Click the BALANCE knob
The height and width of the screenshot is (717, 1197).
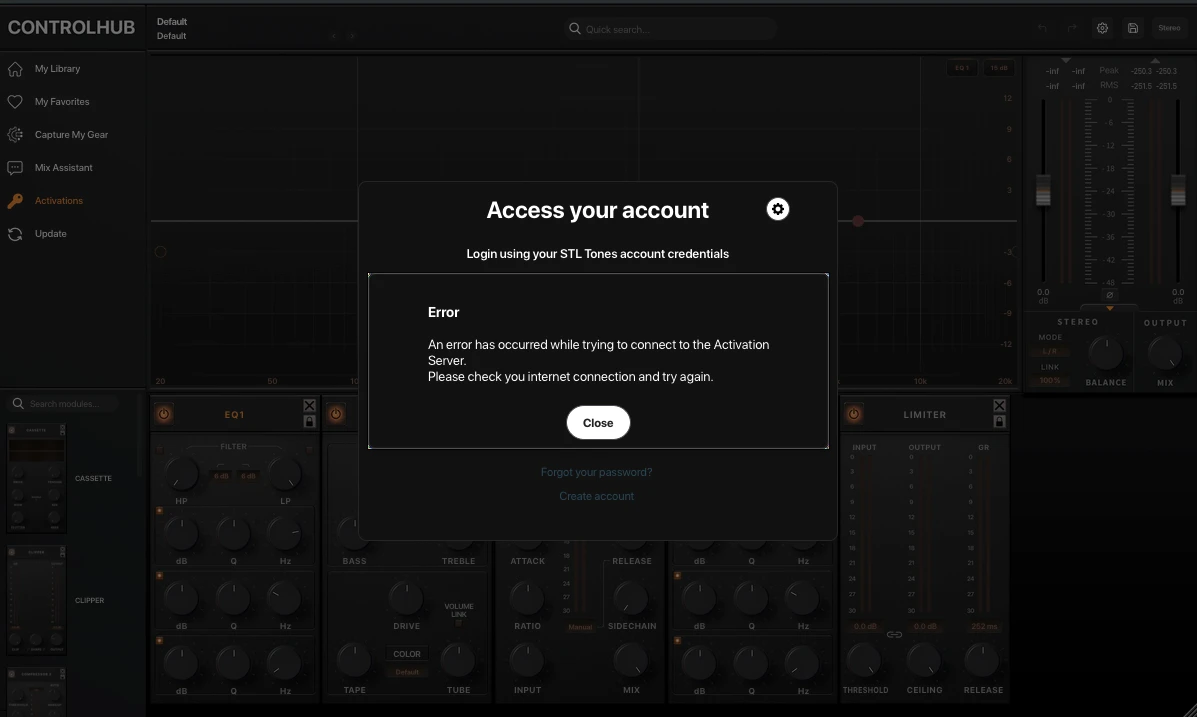pyautogui.click(x=1105, y=354)
